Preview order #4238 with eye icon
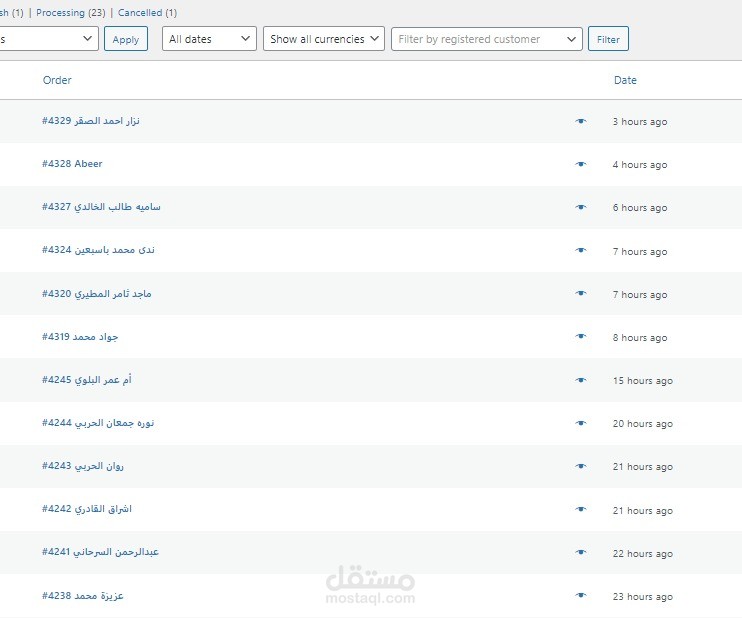This screenshot has width=742, height=618. pyautogui.click(x=581, y=595)
